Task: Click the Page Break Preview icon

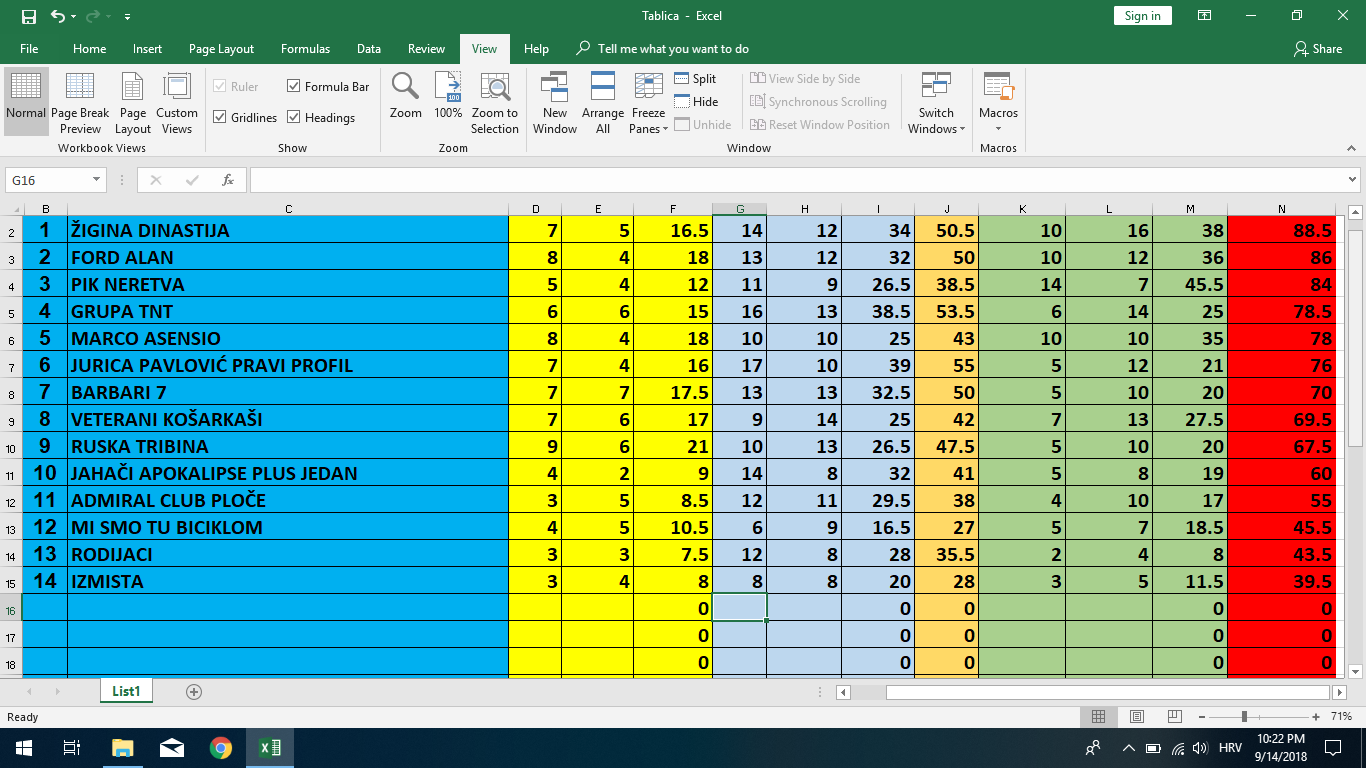Action: point(80,88)
